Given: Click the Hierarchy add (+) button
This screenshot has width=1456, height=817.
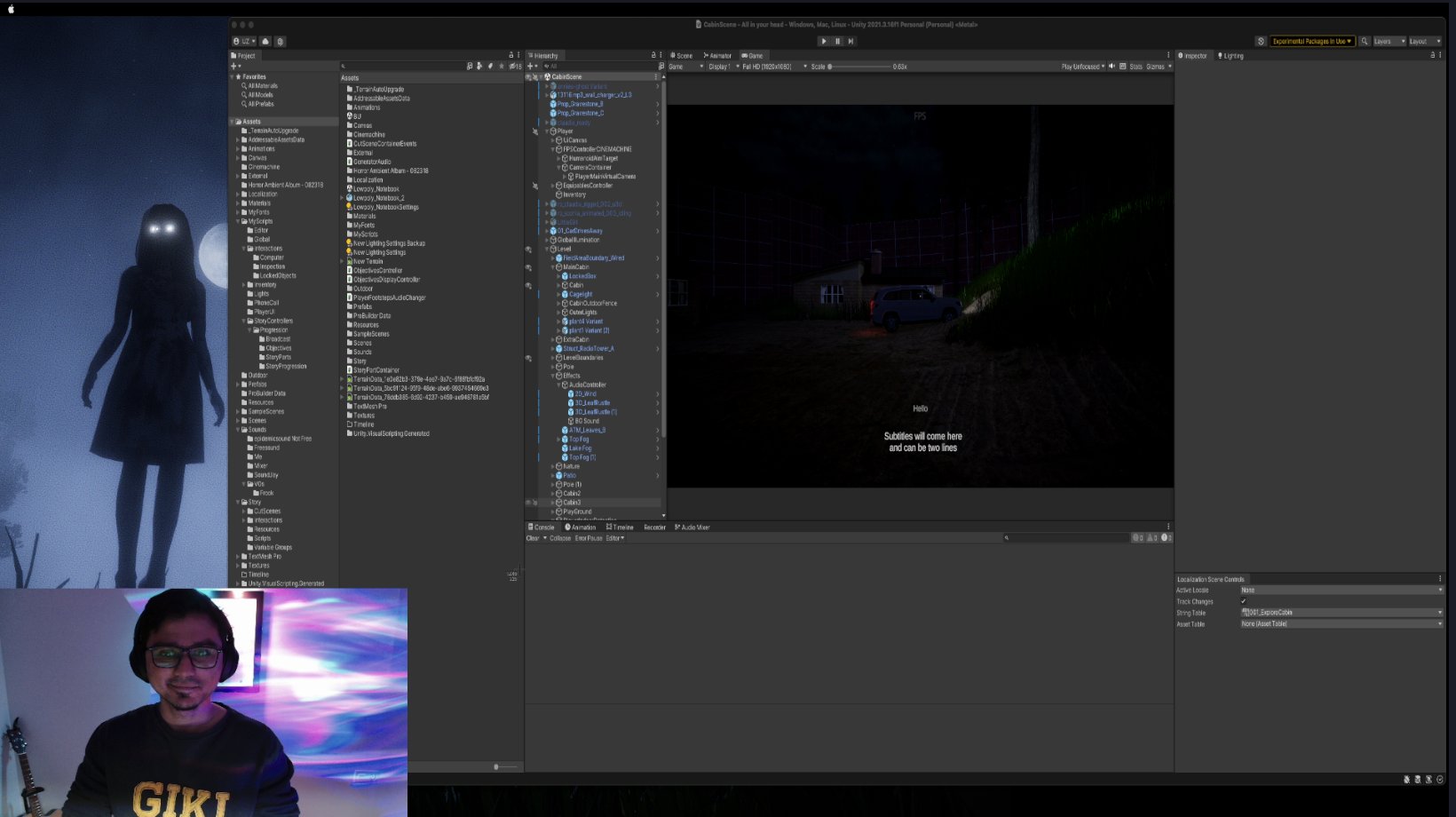Looking at the screenshot, I should (x=531, y=66).
